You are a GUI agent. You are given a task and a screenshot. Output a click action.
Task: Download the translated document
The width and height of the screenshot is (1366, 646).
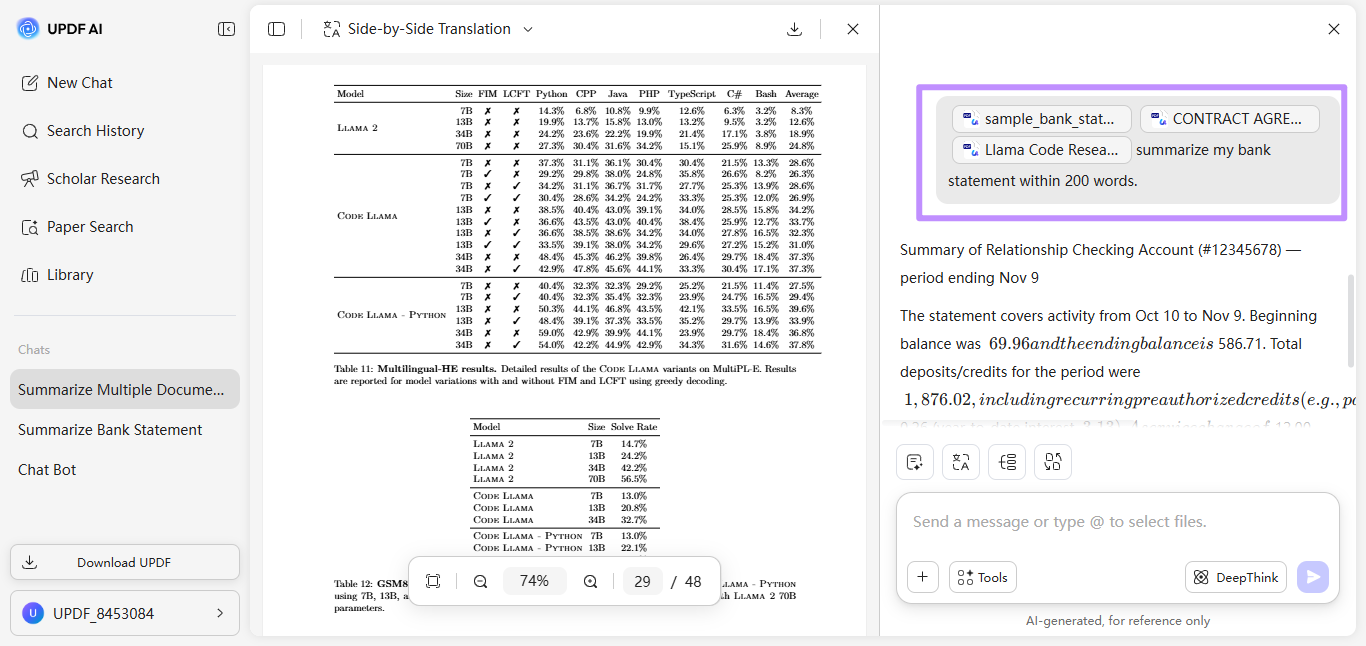pyautogui.click(x=794, y=29)
